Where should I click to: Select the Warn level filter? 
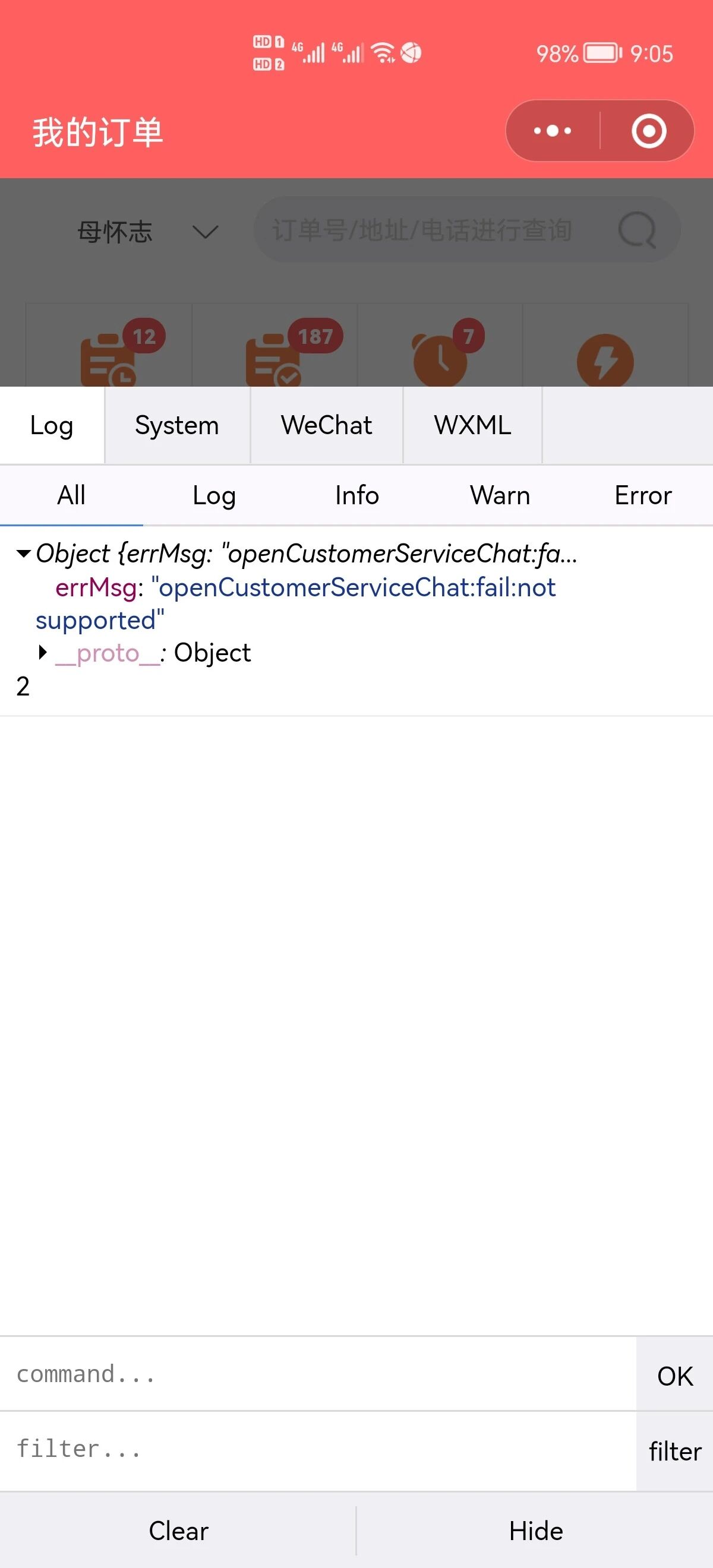pos(500,495)
